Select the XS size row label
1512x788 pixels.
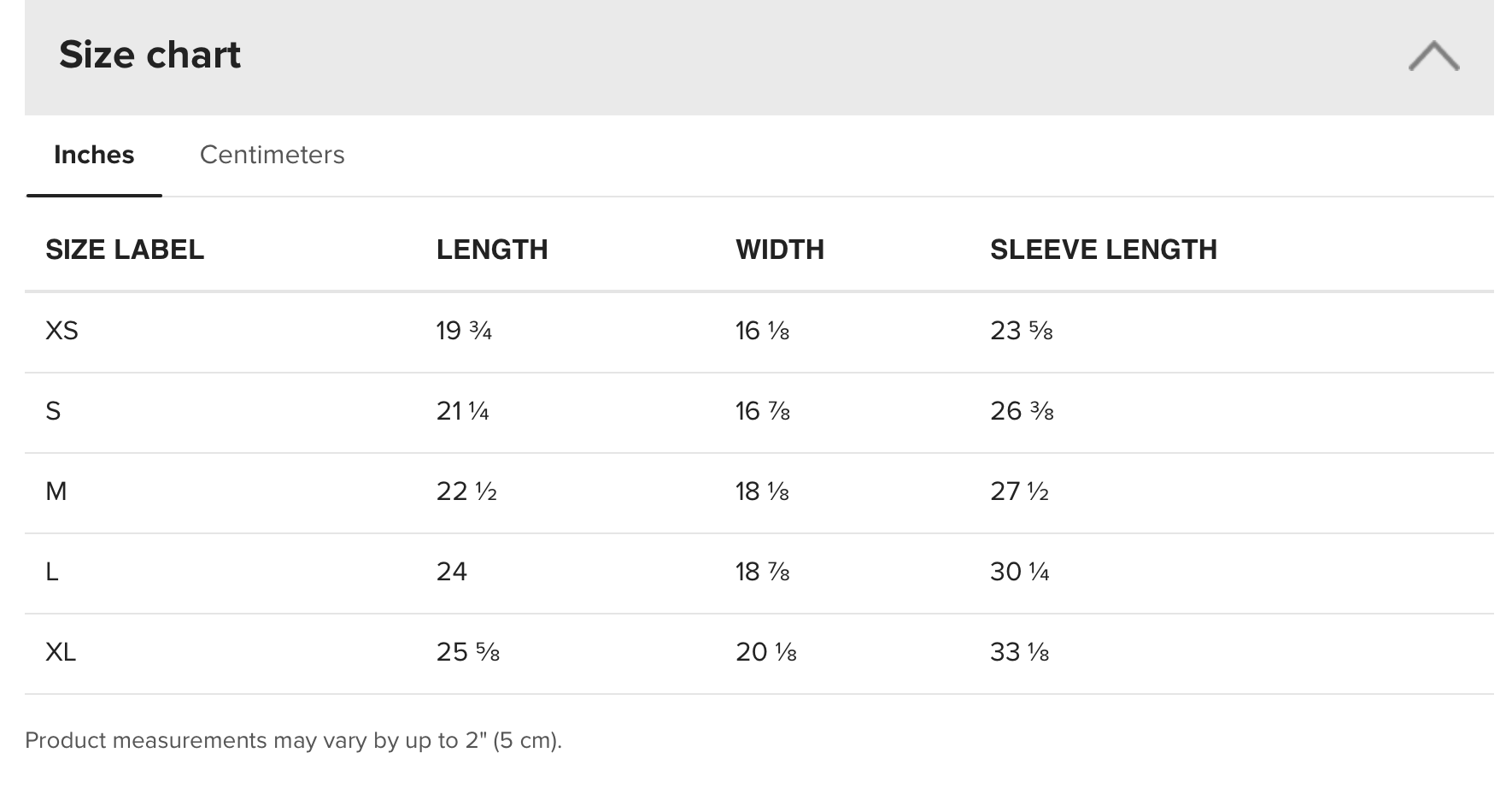pyautogui.click(x=62, y=331)
